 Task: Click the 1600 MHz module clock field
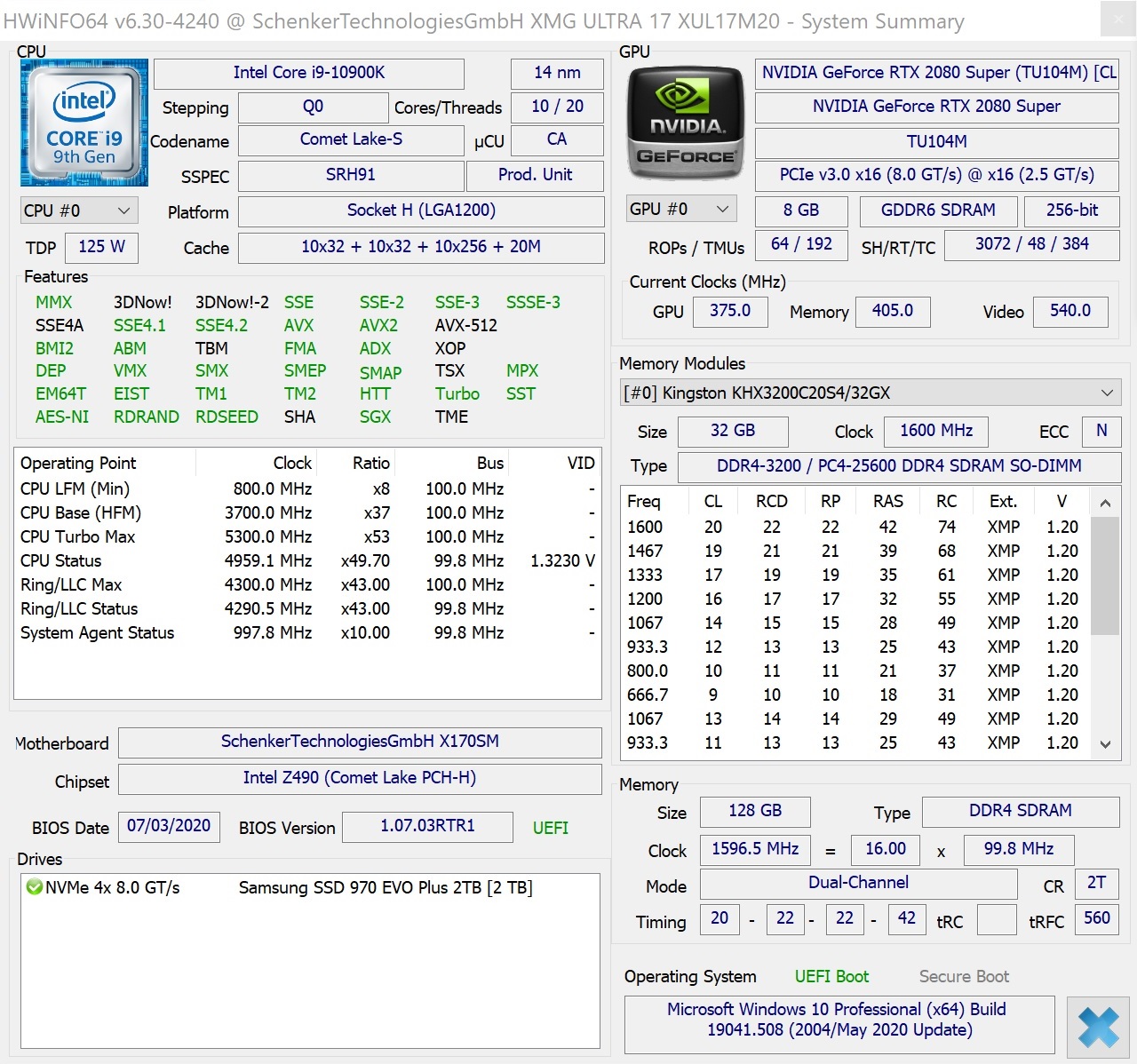(x=936, y=431)
